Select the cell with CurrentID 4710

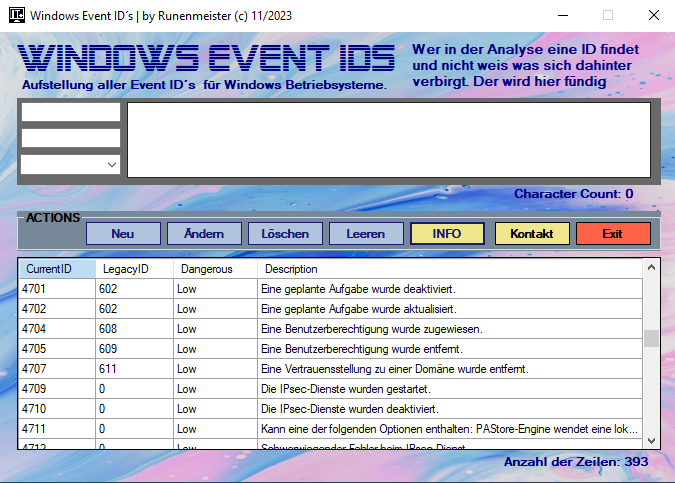click(x=57, y=409)
